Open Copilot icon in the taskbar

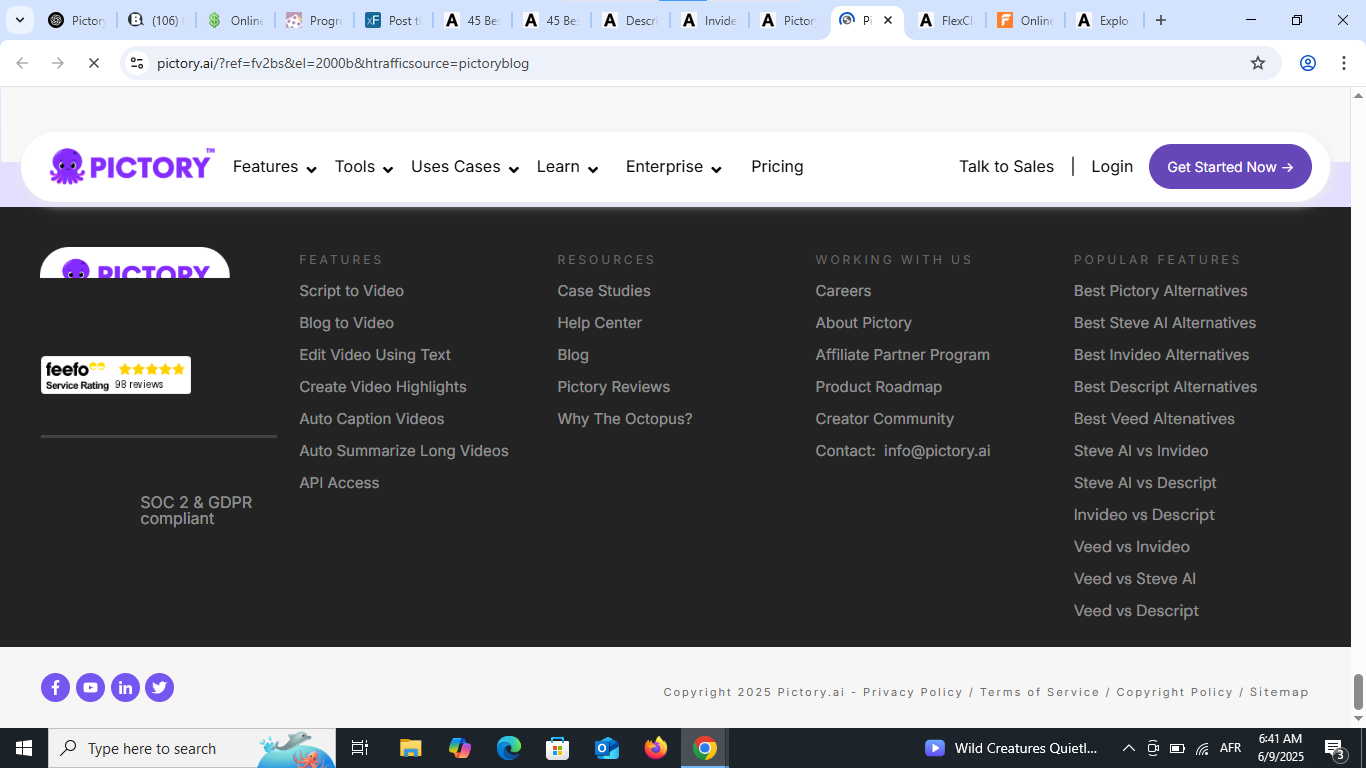(x=460, y=748)
